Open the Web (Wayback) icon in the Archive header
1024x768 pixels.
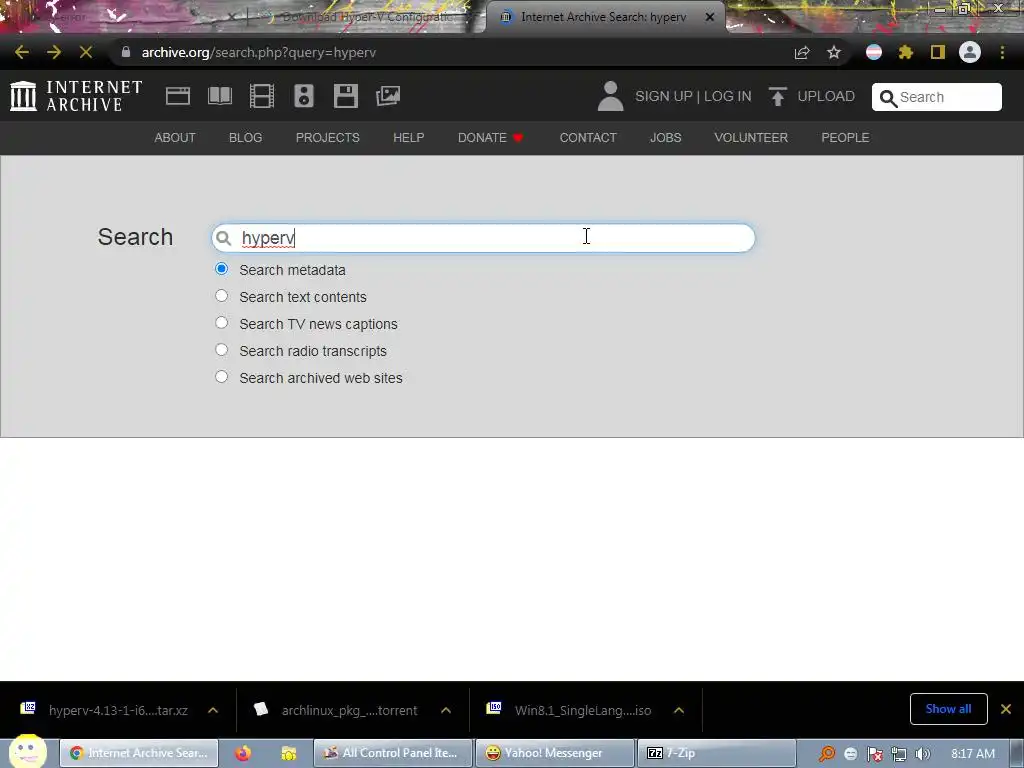coord(178,96)
